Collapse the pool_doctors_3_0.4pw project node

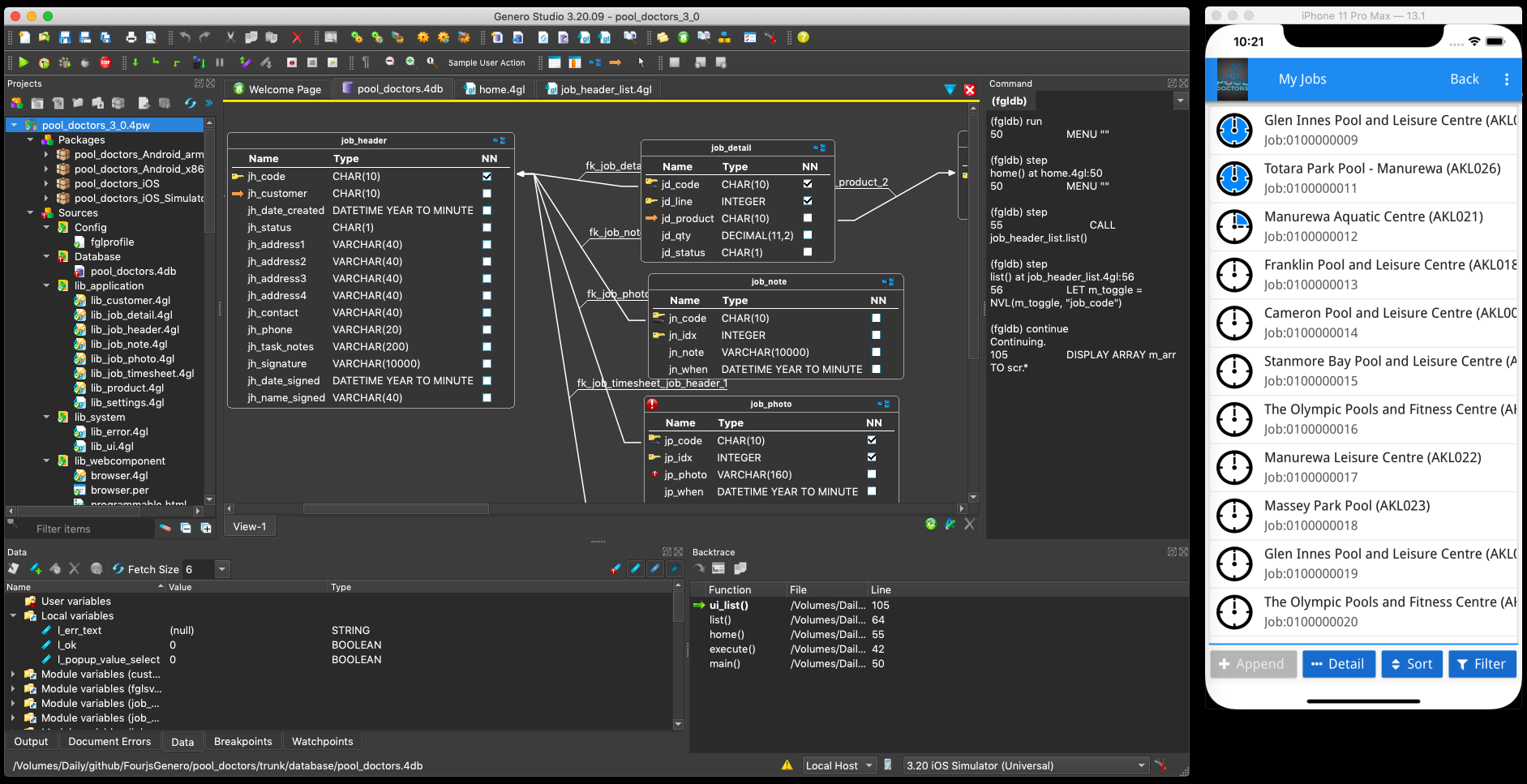[14, 125]
